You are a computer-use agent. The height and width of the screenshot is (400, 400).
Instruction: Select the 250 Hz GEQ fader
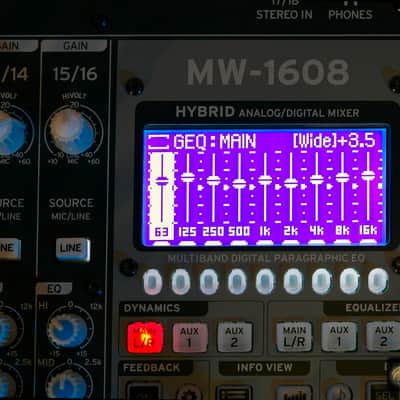[x=213, y=180]
